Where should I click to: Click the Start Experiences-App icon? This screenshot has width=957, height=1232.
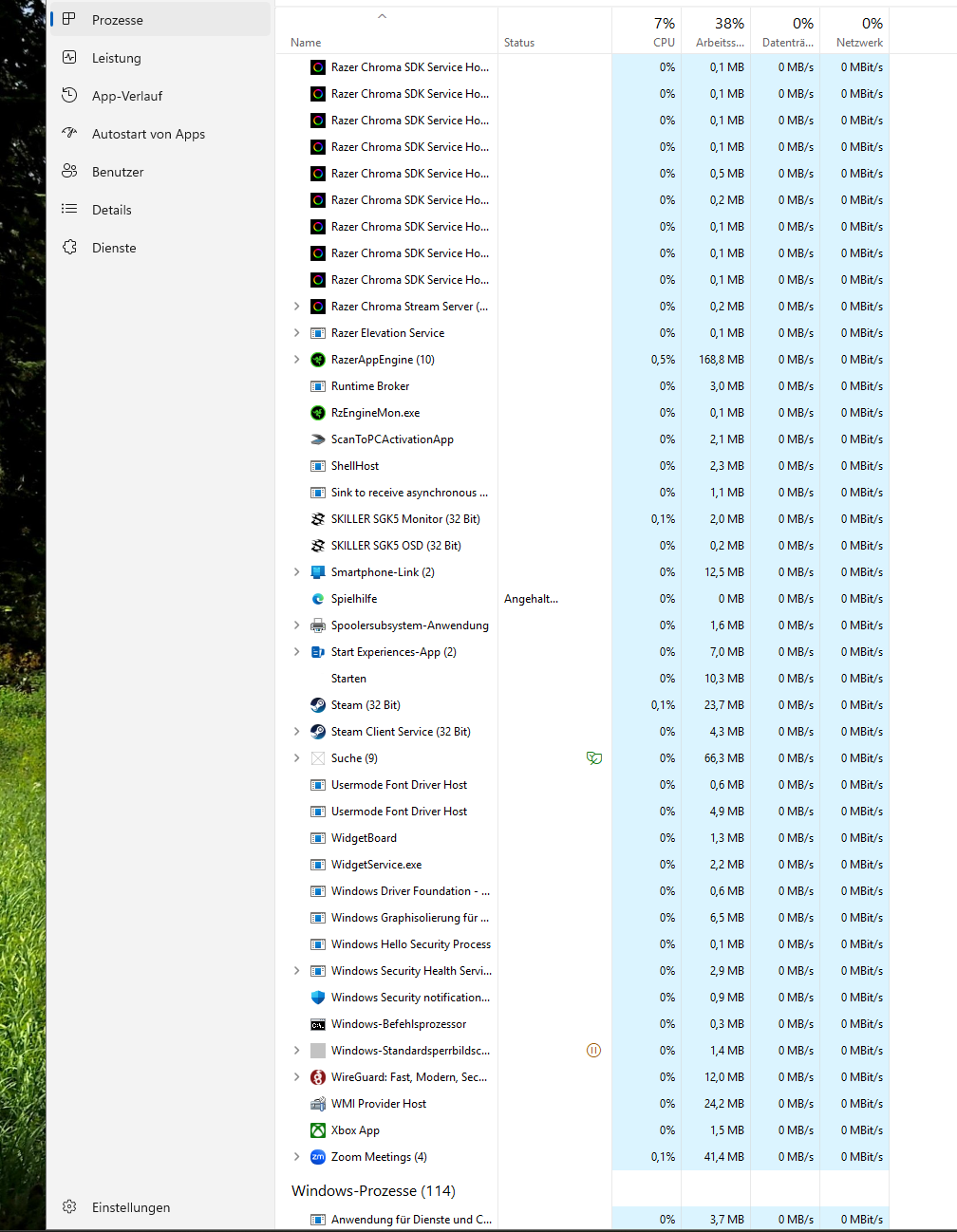tap(318, 652)
